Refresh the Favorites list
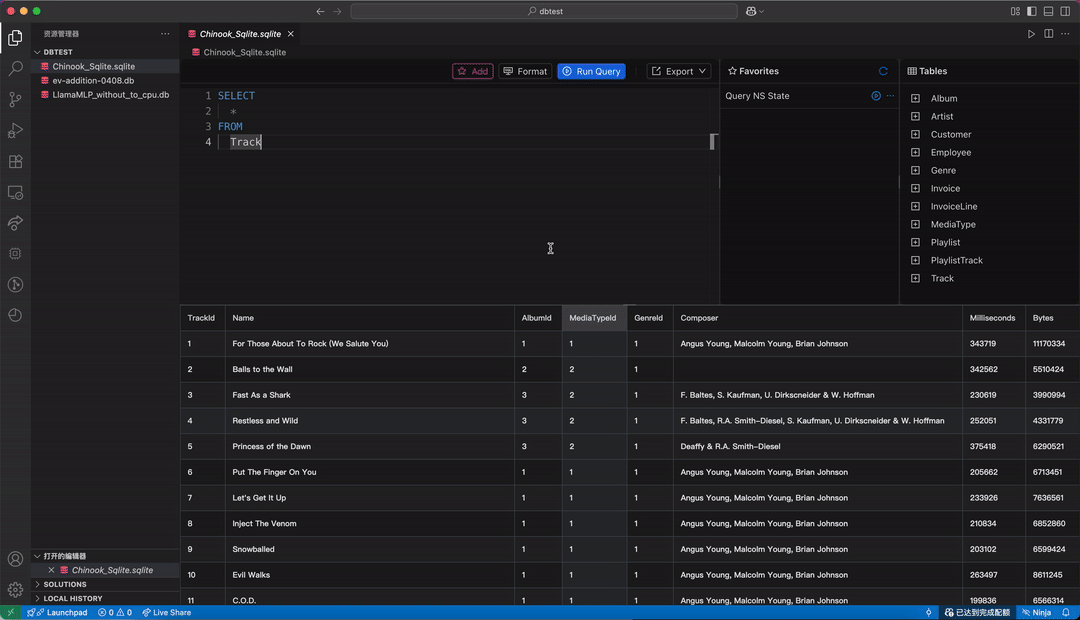This screenshot has height=620, width=1080. [x=883, y=71]
